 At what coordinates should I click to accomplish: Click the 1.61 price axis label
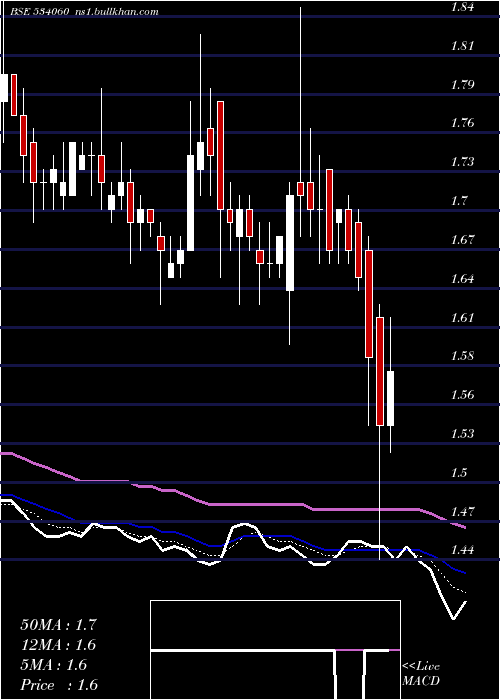(x=462, y=317)
